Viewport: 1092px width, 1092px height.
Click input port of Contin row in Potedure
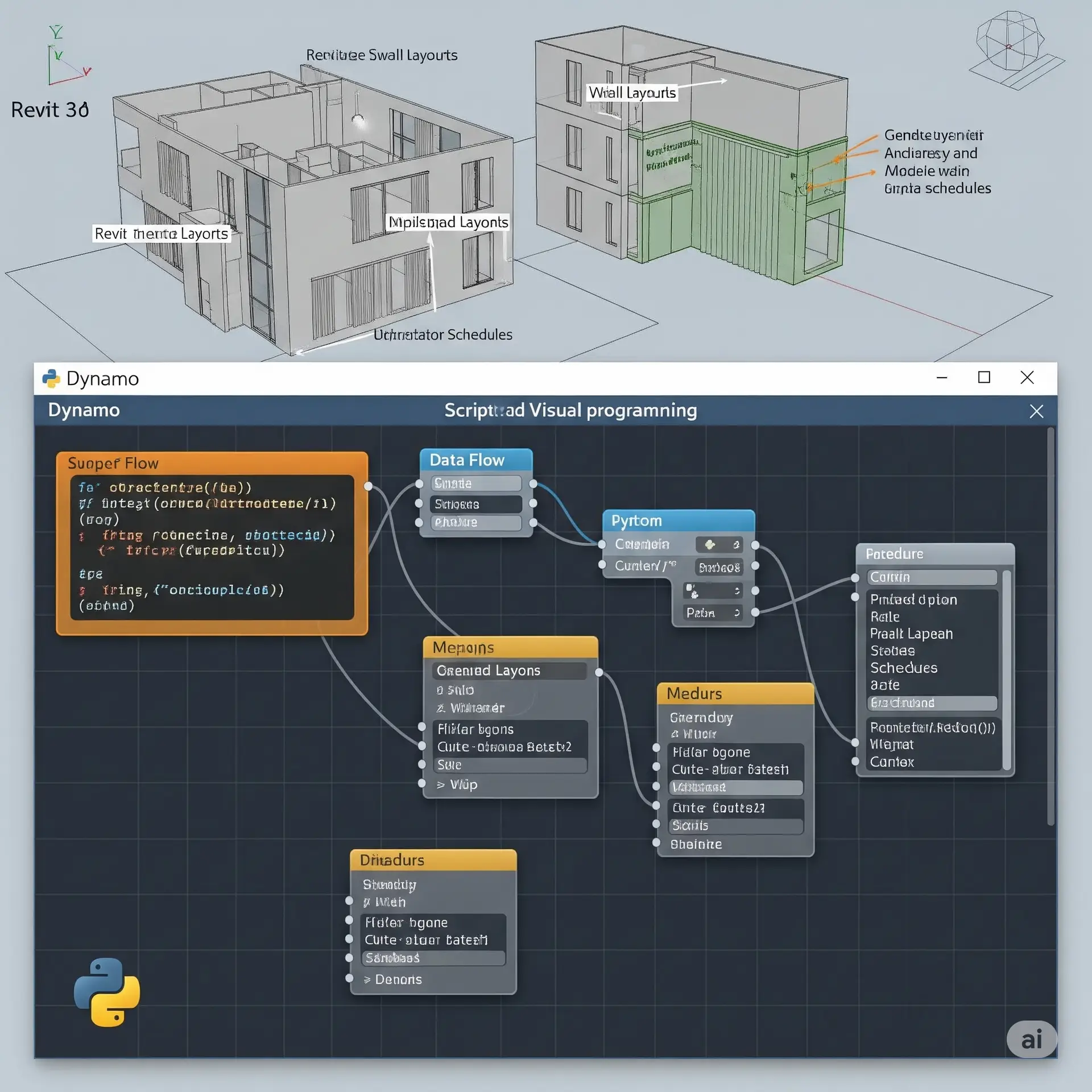pyautogui.click(x=855, y=578)
